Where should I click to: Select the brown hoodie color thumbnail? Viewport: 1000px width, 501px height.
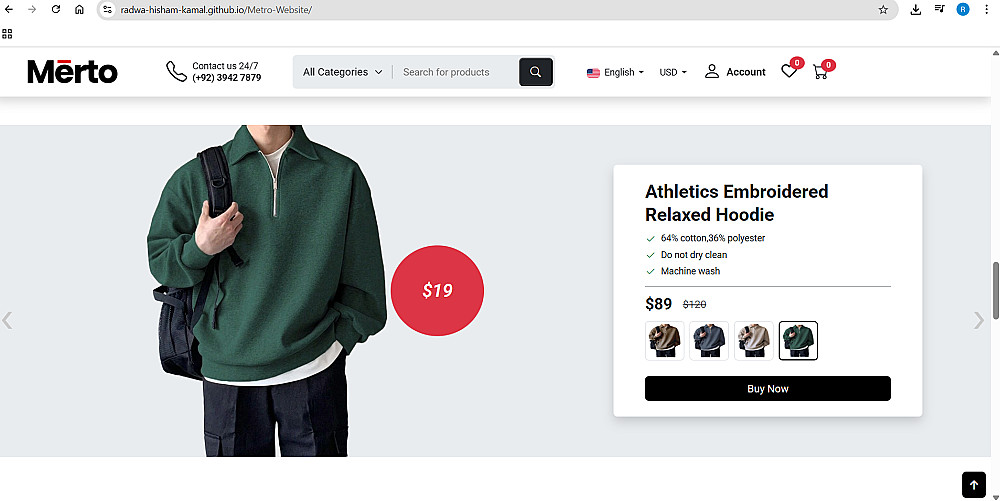coord(664,340)
